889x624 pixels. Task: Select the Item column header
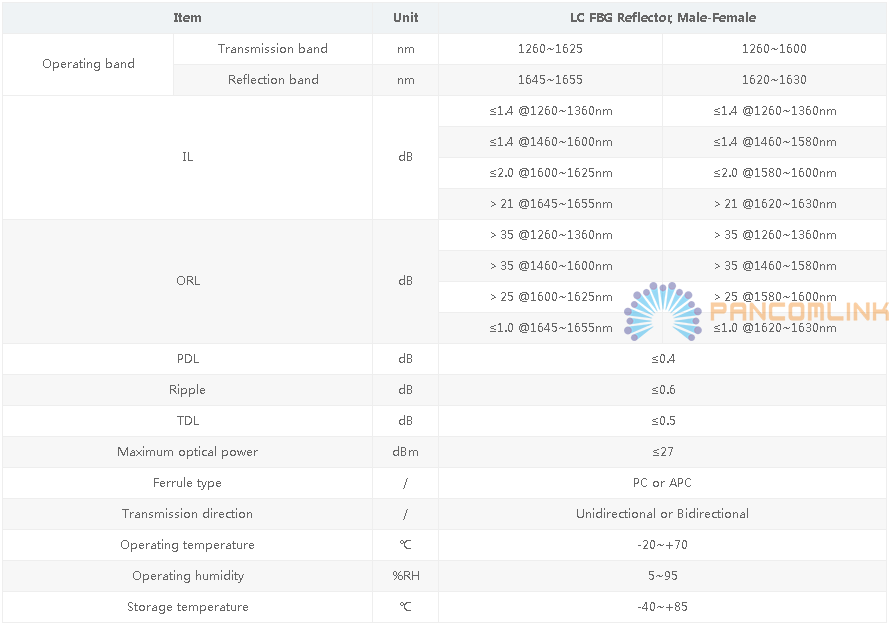pyautogui.click(x=187, y=18)
